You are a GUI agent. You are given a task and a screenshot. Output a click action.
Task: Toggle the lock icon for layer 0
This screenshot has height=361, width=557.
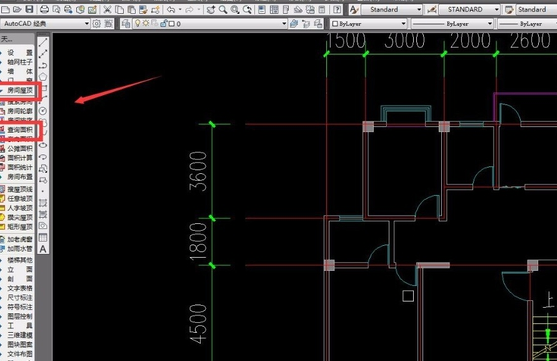[163, 24]
